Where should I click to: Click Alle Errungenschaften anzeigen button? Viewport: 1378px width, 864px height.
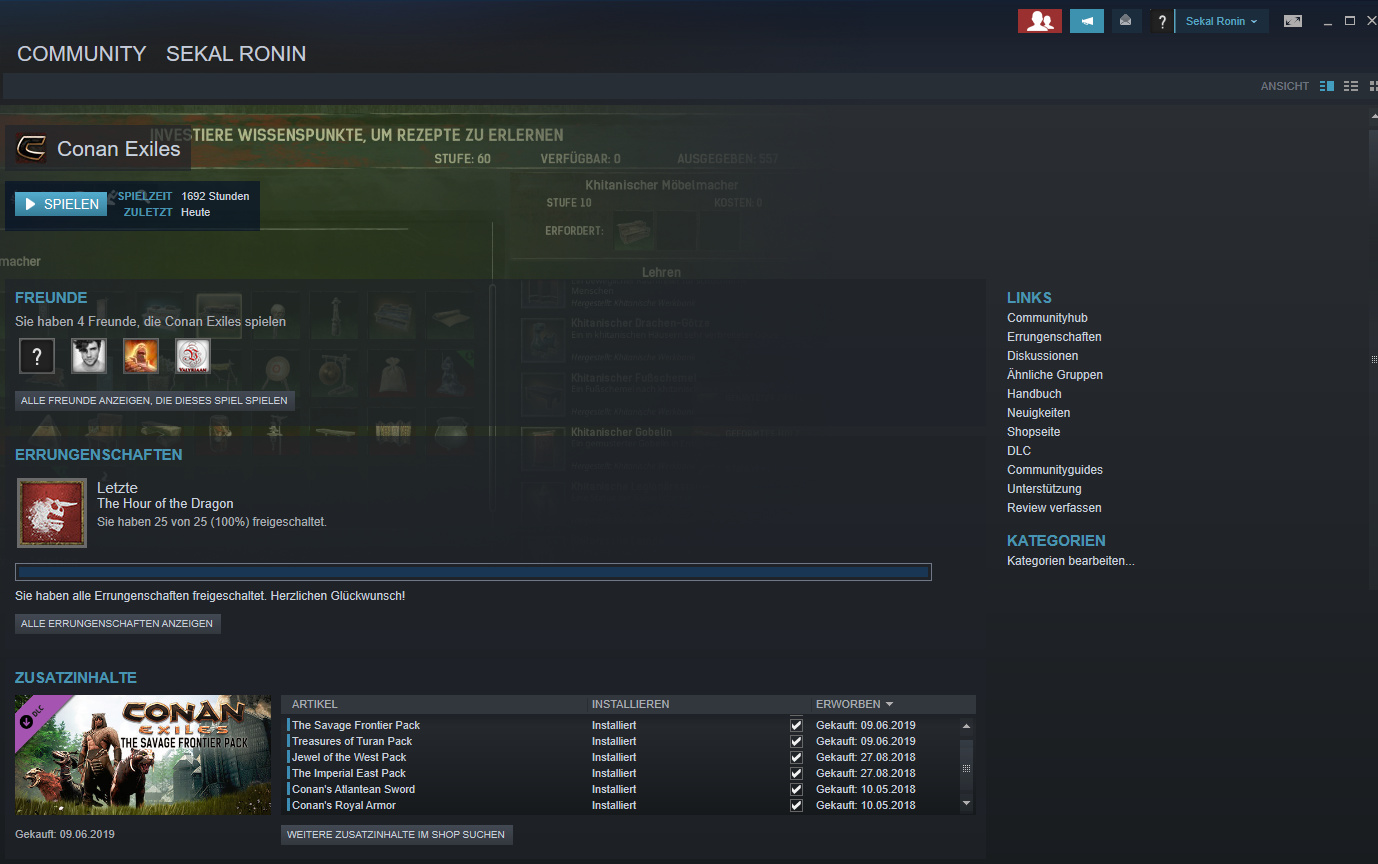[x=117, y=623]
